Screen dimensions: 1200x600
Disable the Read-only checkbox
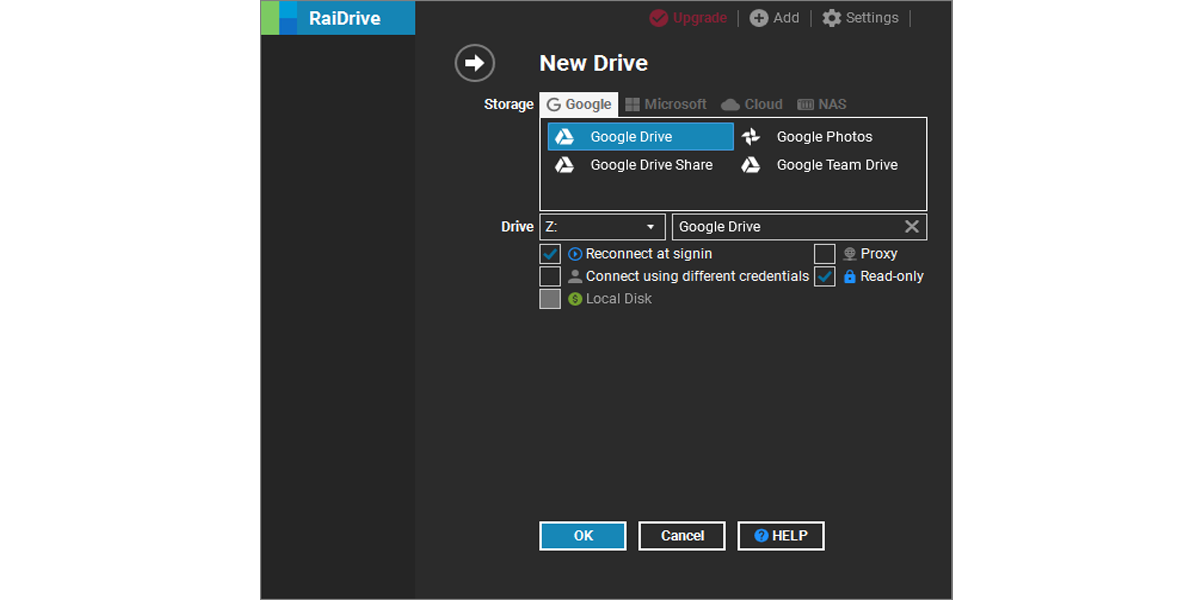[824, 276]
